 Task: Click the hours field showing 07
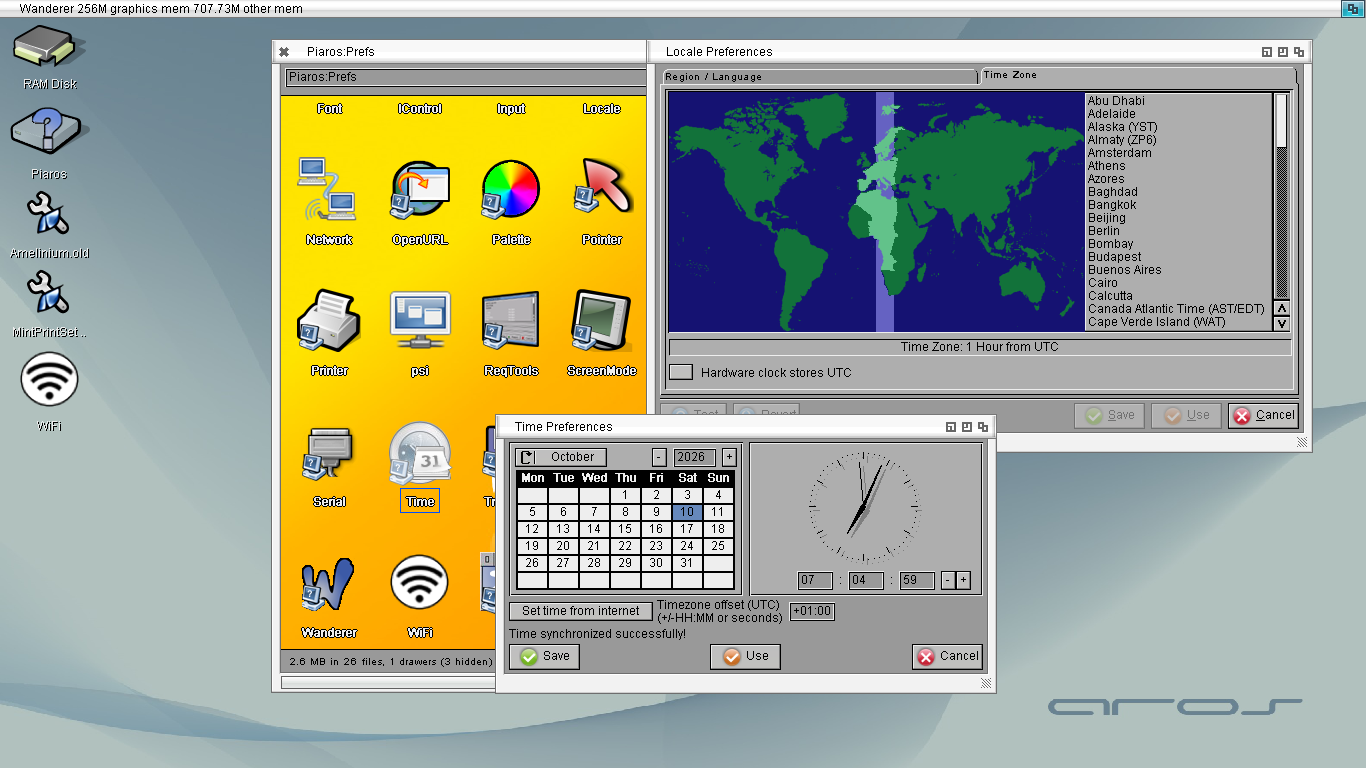tap(815, 580)
